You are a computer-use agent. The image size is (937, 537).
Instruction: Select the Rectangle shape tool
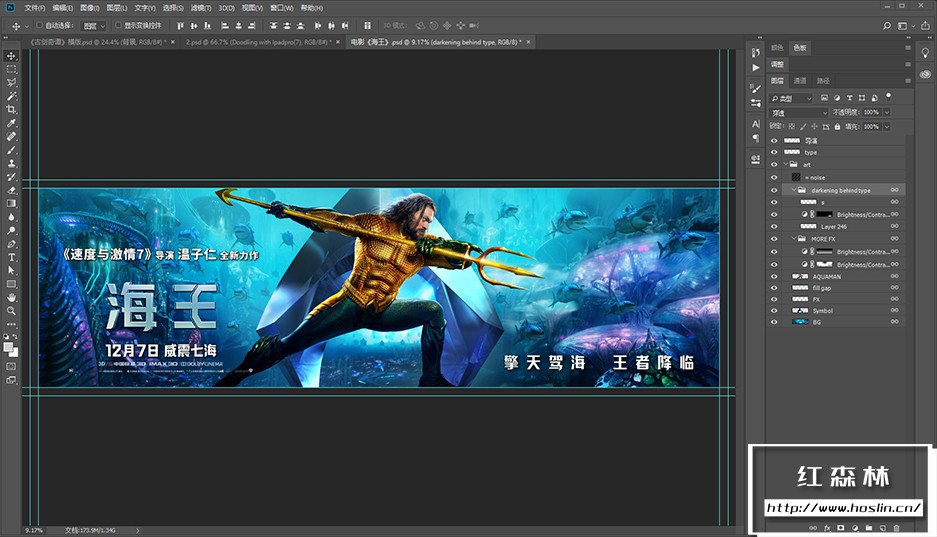[x=11, y=284]
